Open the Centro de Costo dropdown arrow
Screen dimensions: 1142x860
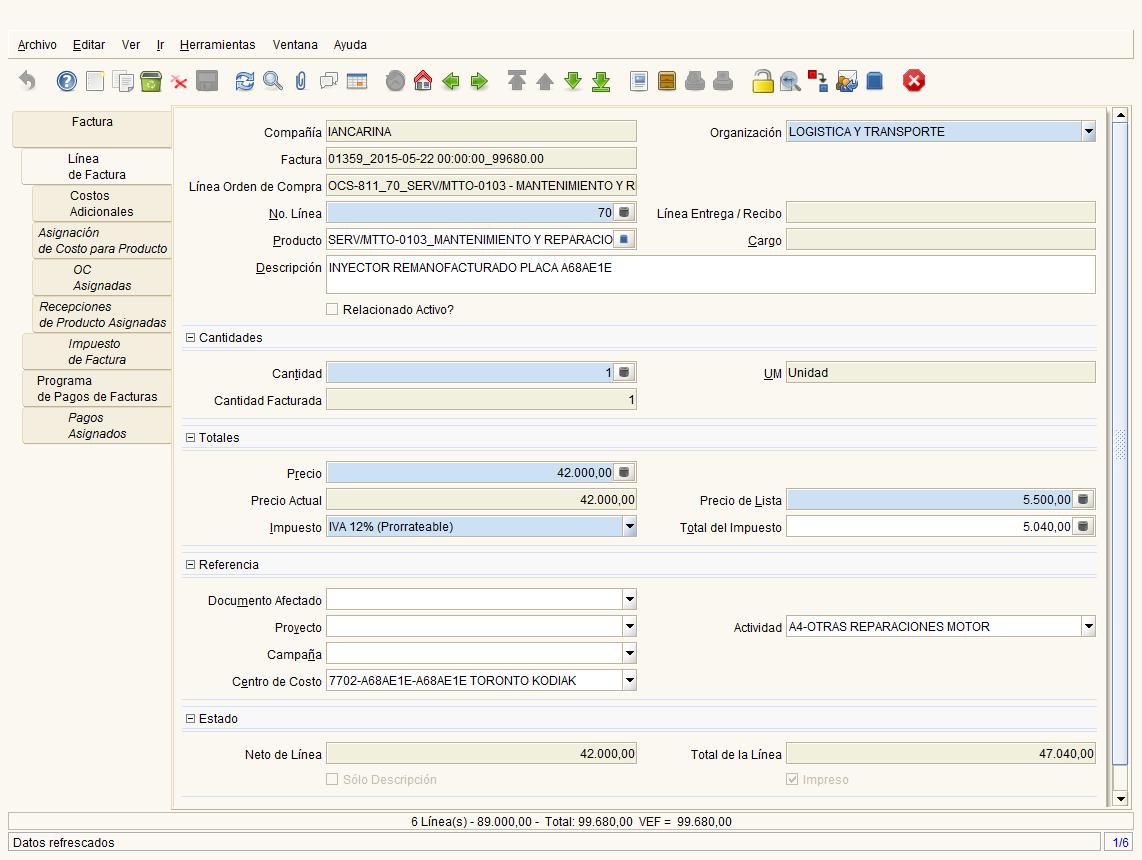[x=629, y=681]
